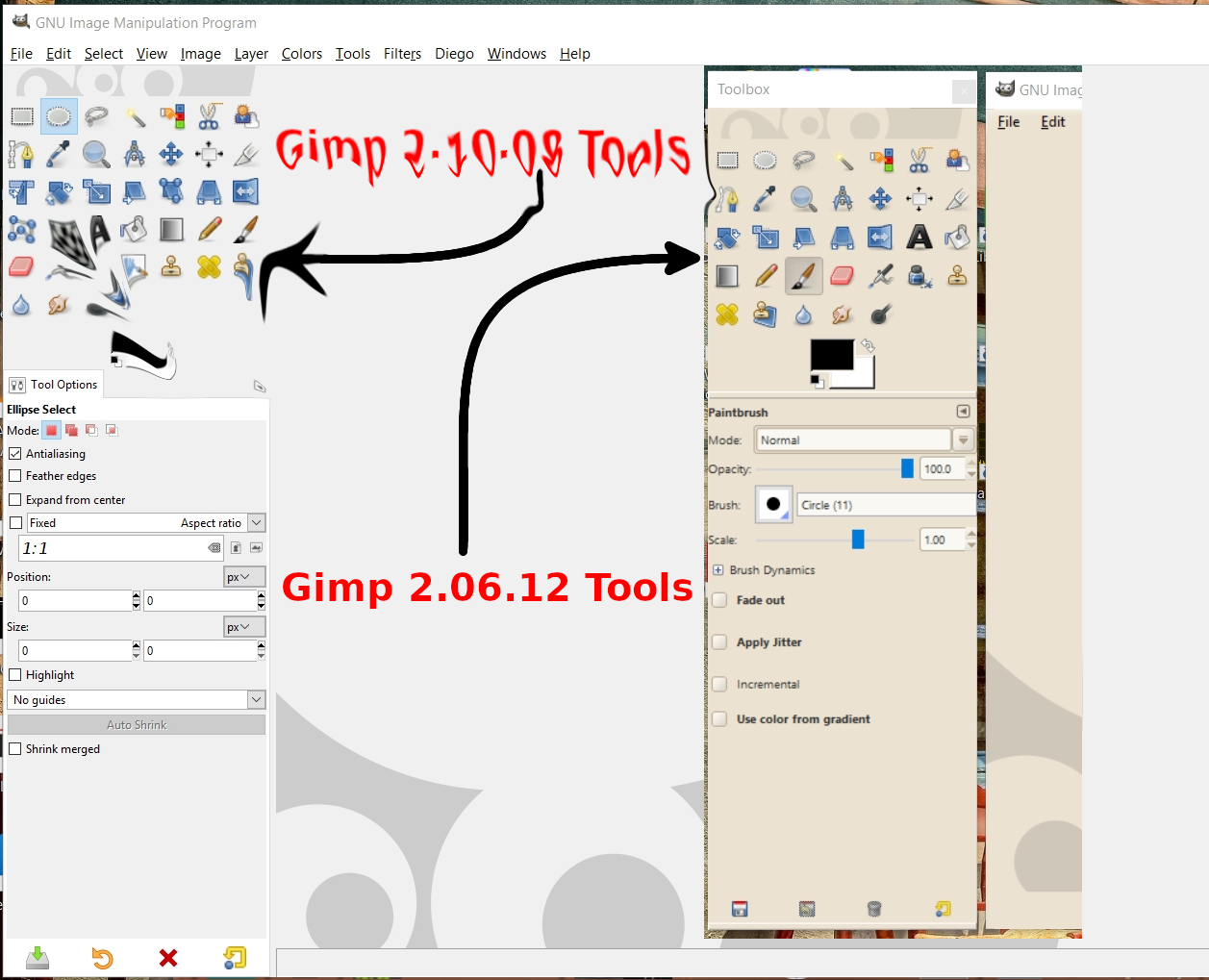The image size is (1209, 980).
Task: Select Rectangle Select in left 2.10 toolbox
Action: click(21, 117)
